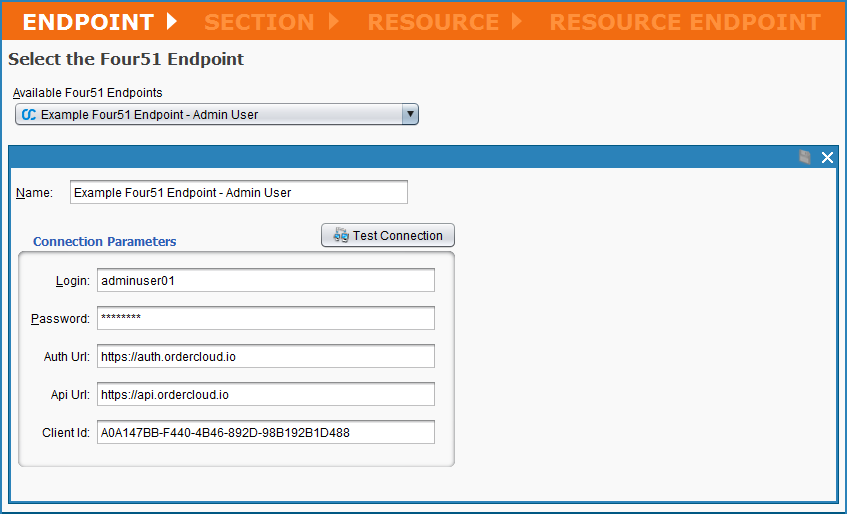Image resolution: width=847 pixels, height=514 pixels.
Task: Close the endpoint editor panel with X
Action: click(827, 157)
